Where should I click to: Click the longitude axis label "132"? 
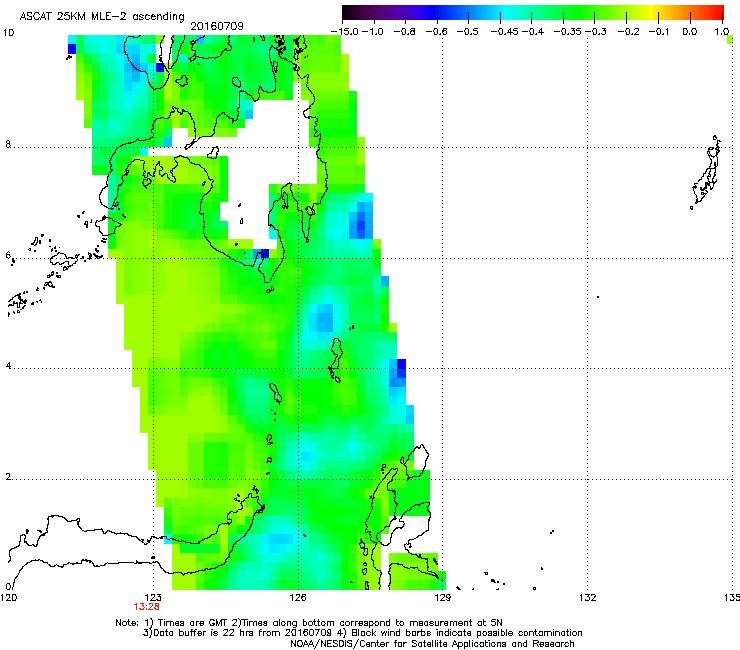click(588, 598)
